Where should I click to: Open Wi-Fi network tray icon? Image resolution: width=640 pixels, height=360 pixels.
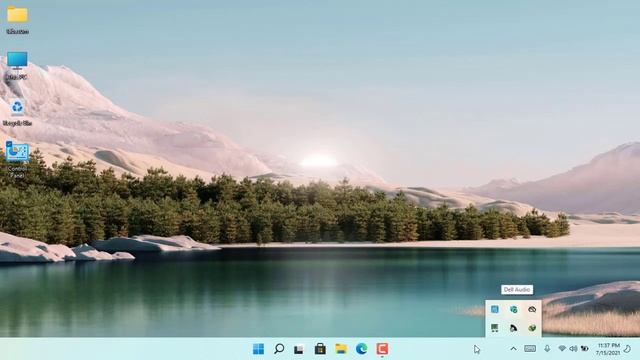click(x=562, y=349)
